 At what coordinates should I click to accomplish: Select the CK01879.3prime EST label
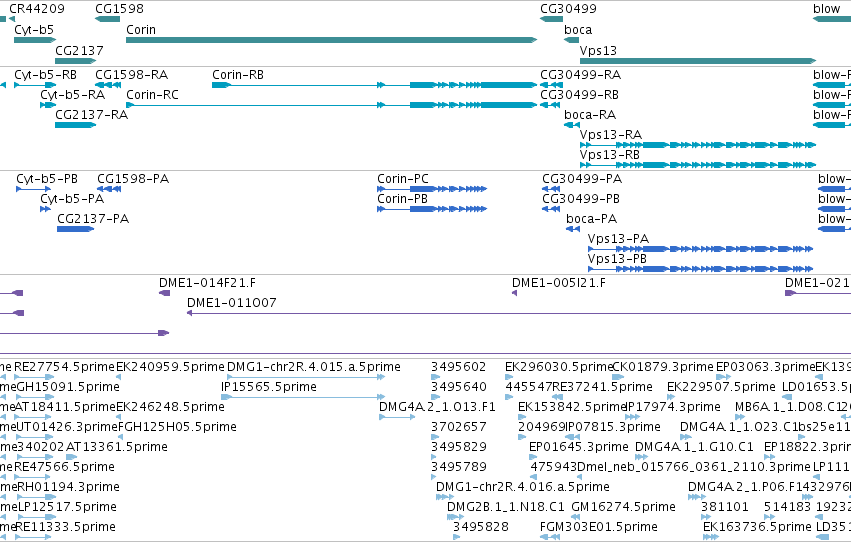coord(663,367)
